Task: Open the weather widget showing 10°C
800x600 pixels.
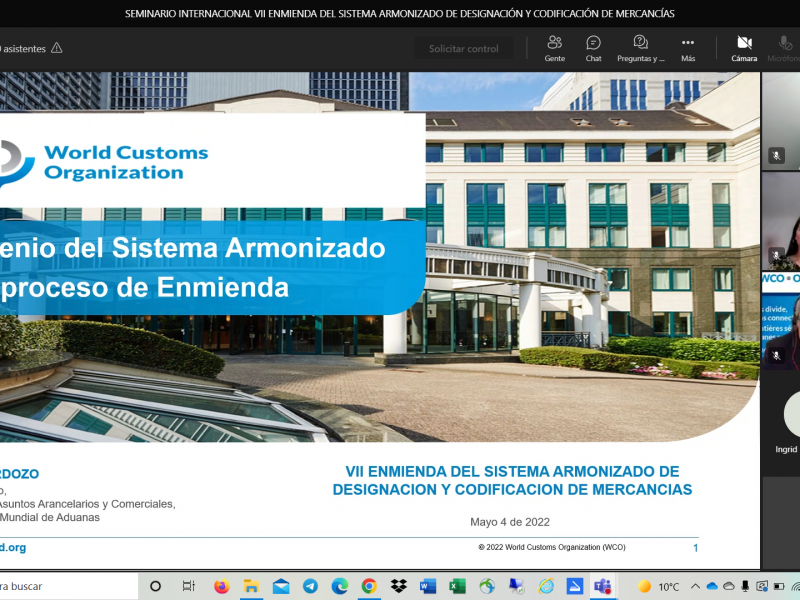Action: tap(659, 586)
